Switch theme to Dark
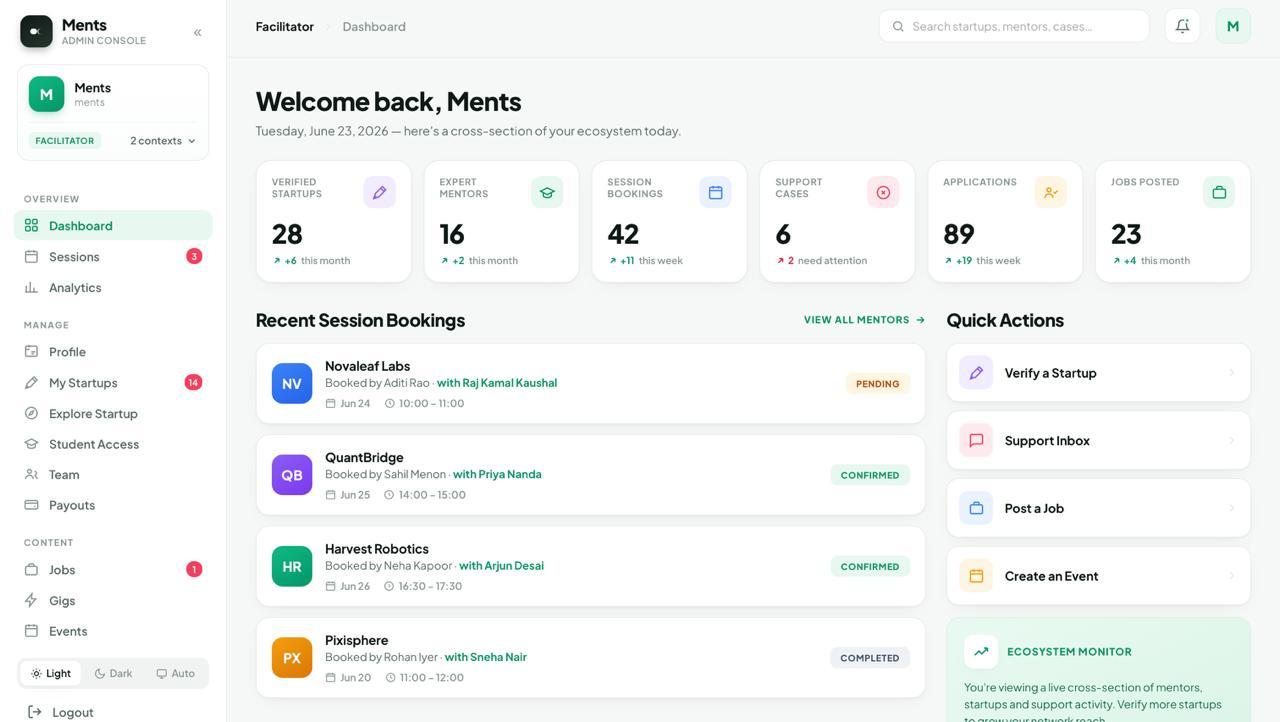The width and height of the screenshot is (1280, 722). point(113,673)
